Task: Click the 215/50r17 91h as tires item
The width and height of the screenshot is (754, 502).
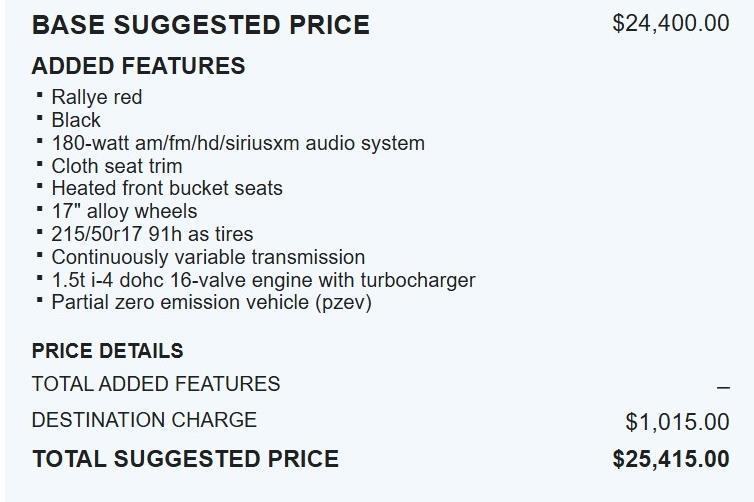Action: 152,234
